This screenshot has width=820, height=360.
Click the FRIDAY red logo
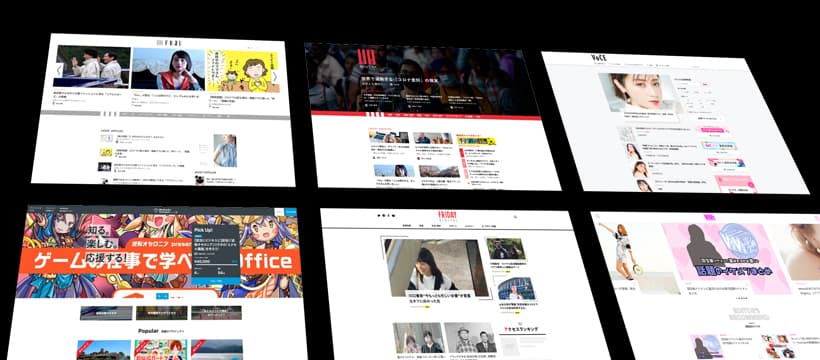point(448,217)
